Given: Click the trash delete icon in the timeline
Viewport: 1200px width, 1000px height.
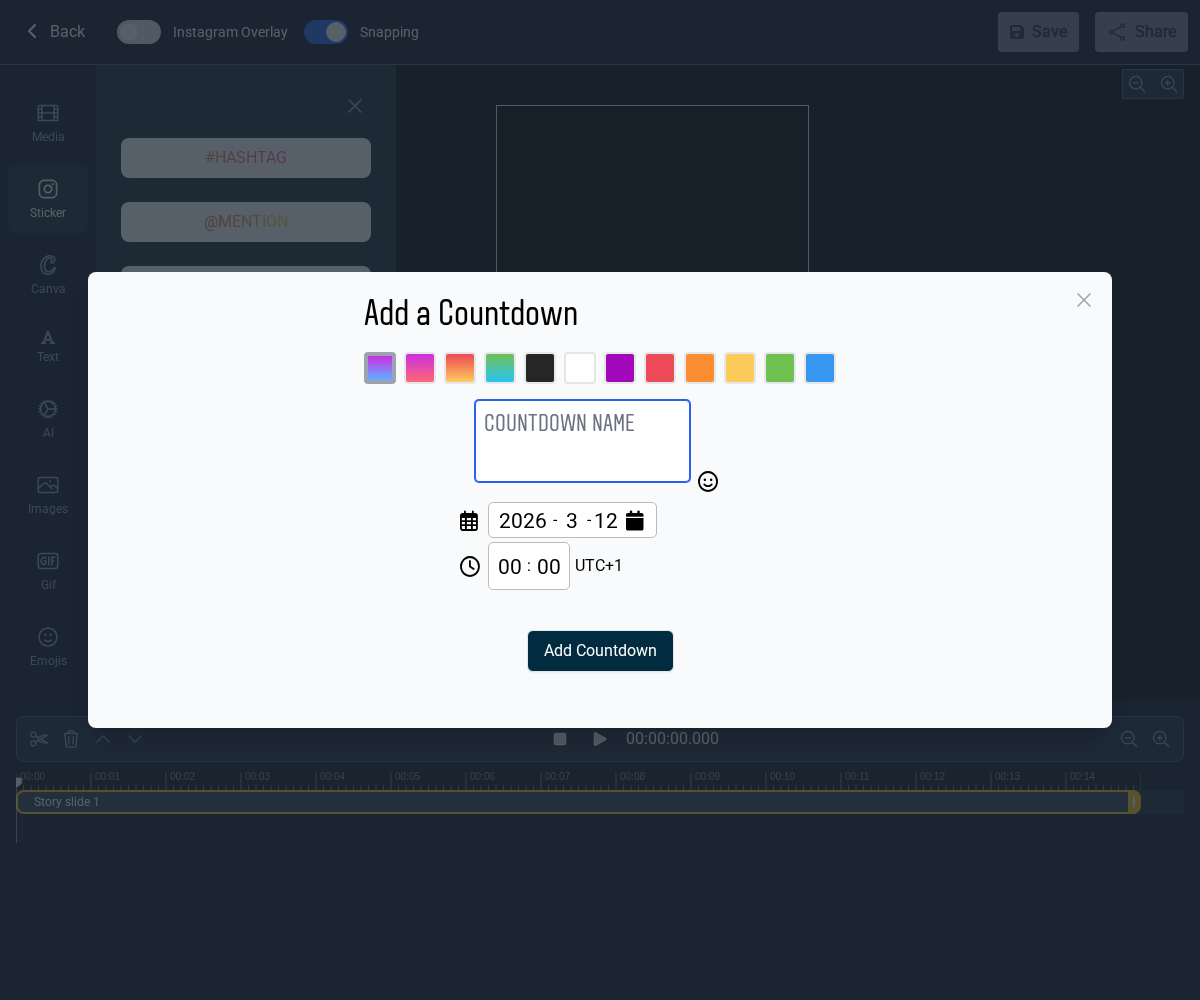Looking at the screenshot, I should [71, 738].
